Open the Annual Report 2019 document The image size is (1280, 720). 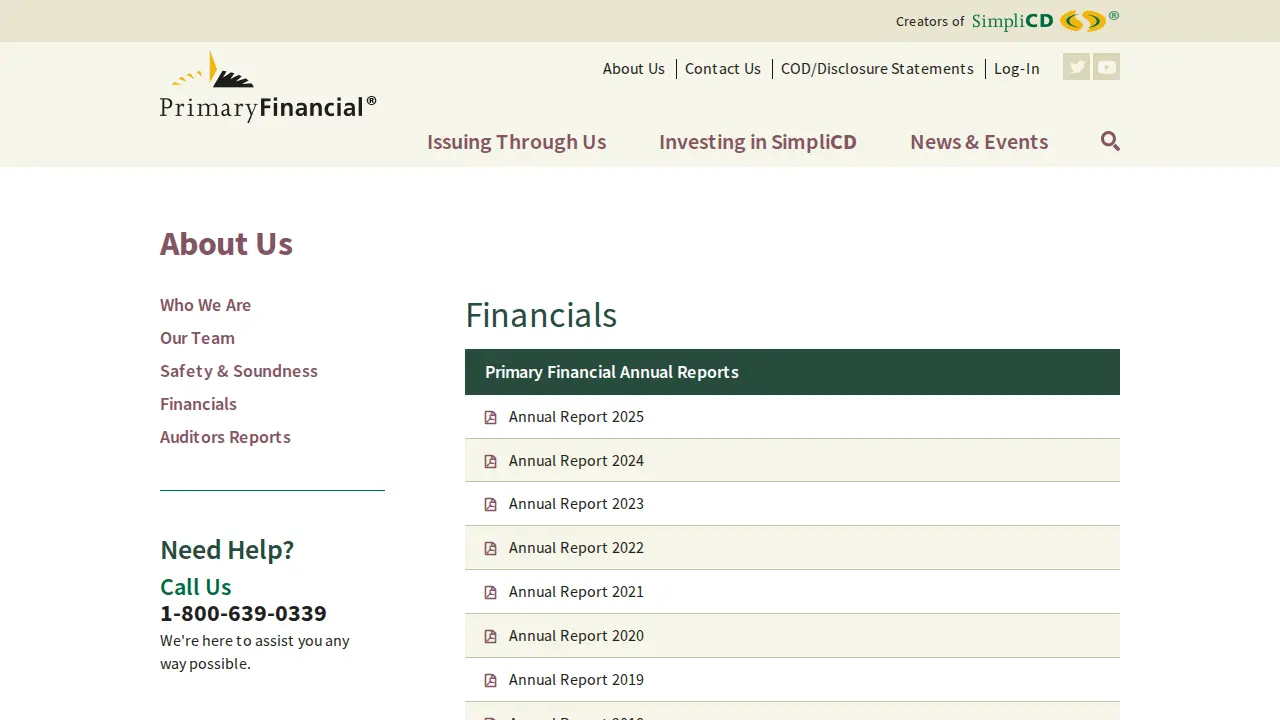576,680
